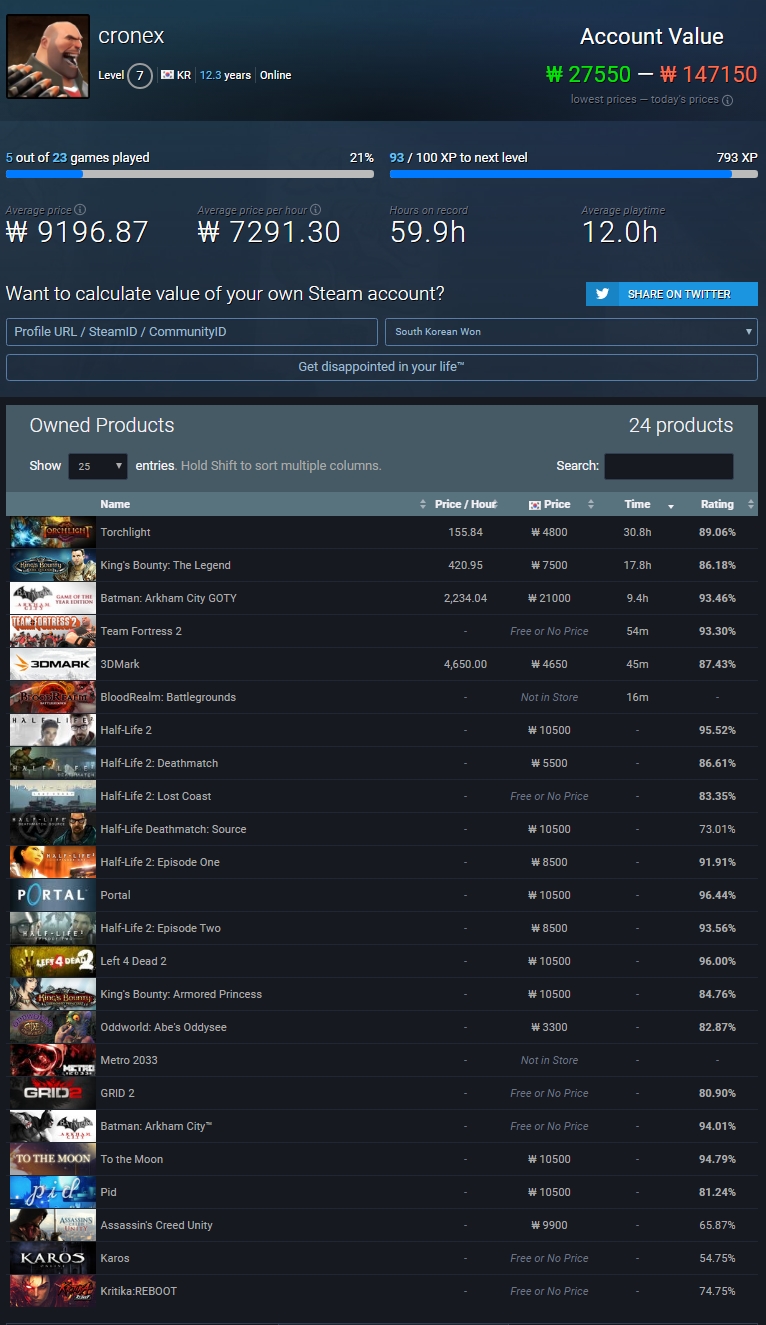The image size is (766, 1325).
Task: Click the Karos logo thumbnail
Action: pos(53,1258)
